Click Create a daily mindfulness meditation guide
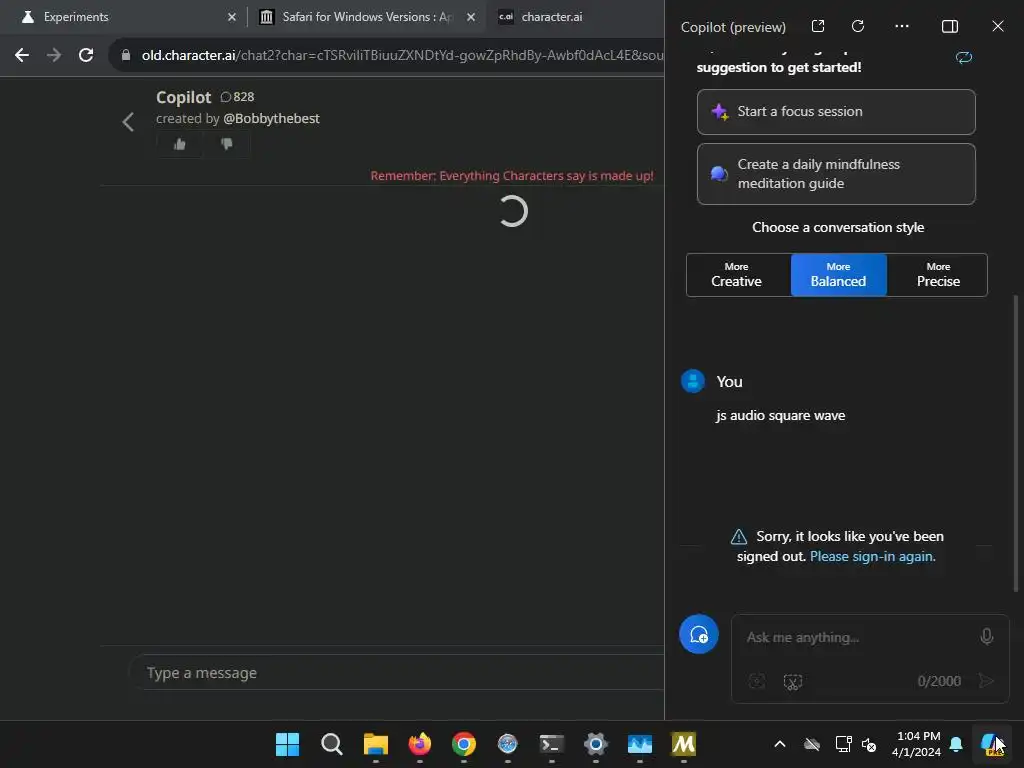The height and width of the screenshot is (768, 1024). [x=836, y=174]
